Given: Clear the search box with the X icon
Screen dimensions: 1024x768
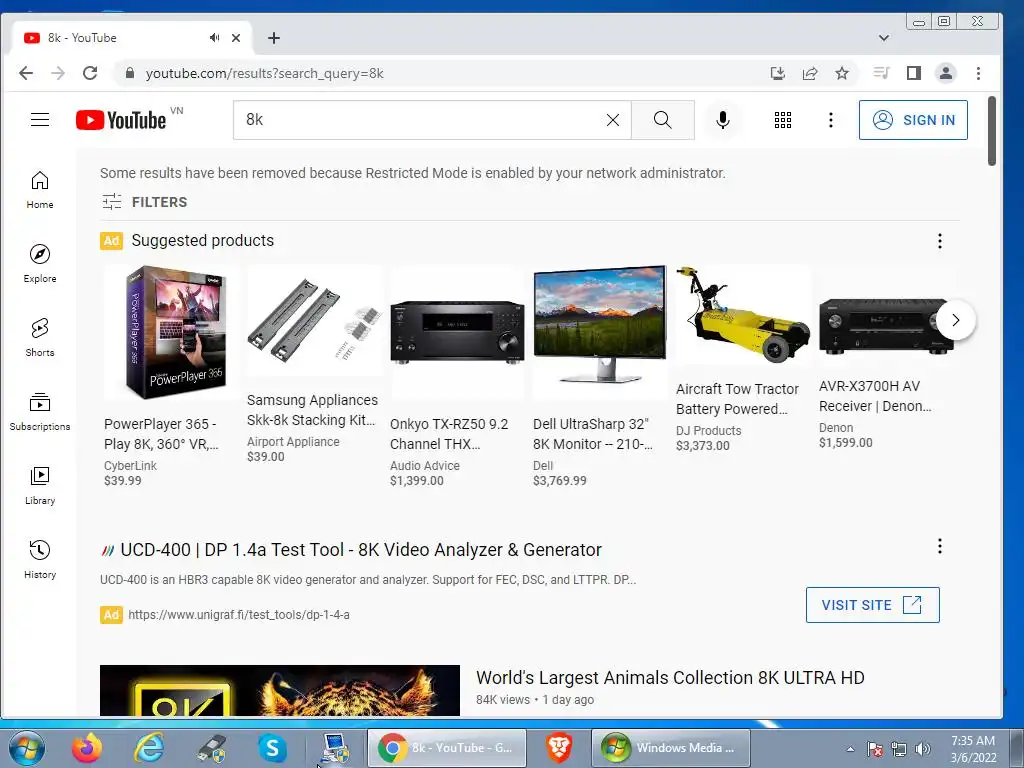Looking at the screenshot, I should [x=613, y=120].
